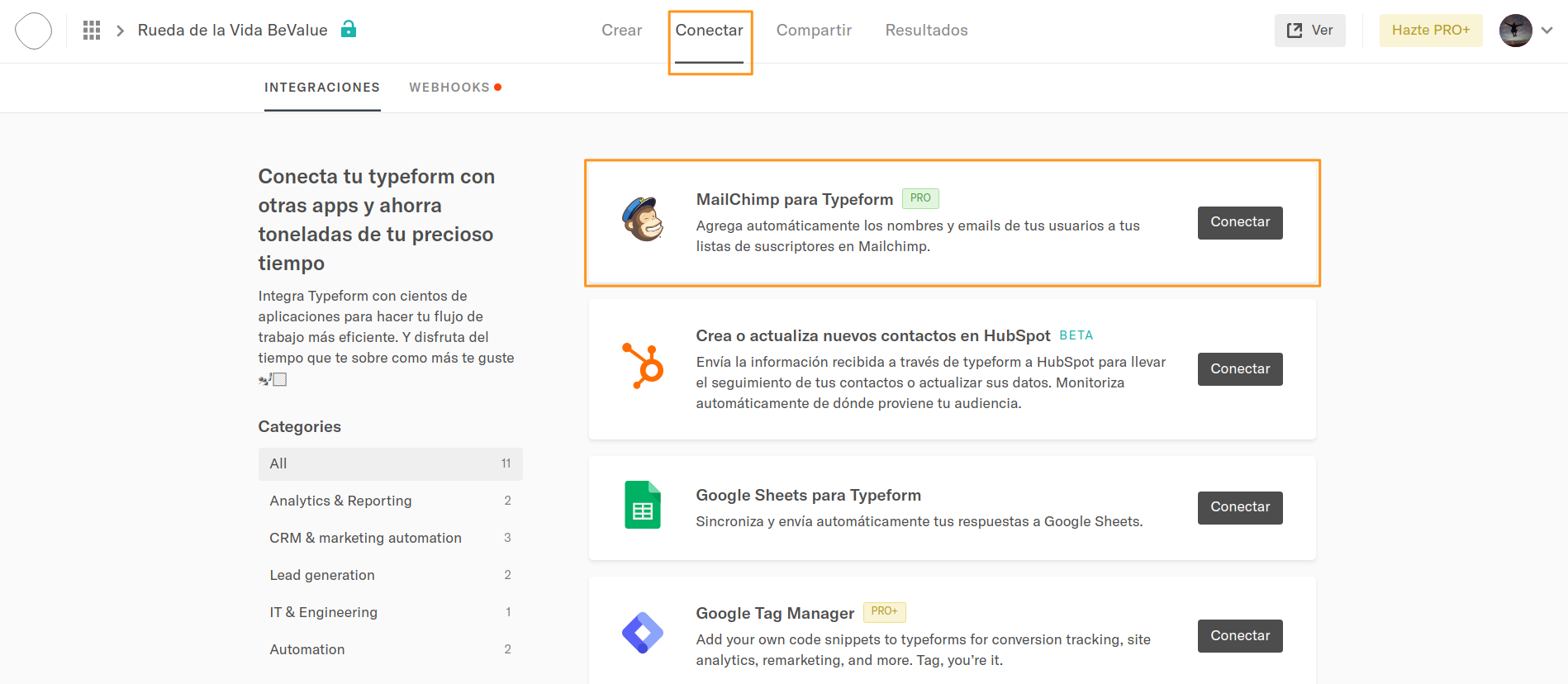The image size is (1568, 684).
Task: Filter by IT & Engineering category
Action: coord(391,613)
